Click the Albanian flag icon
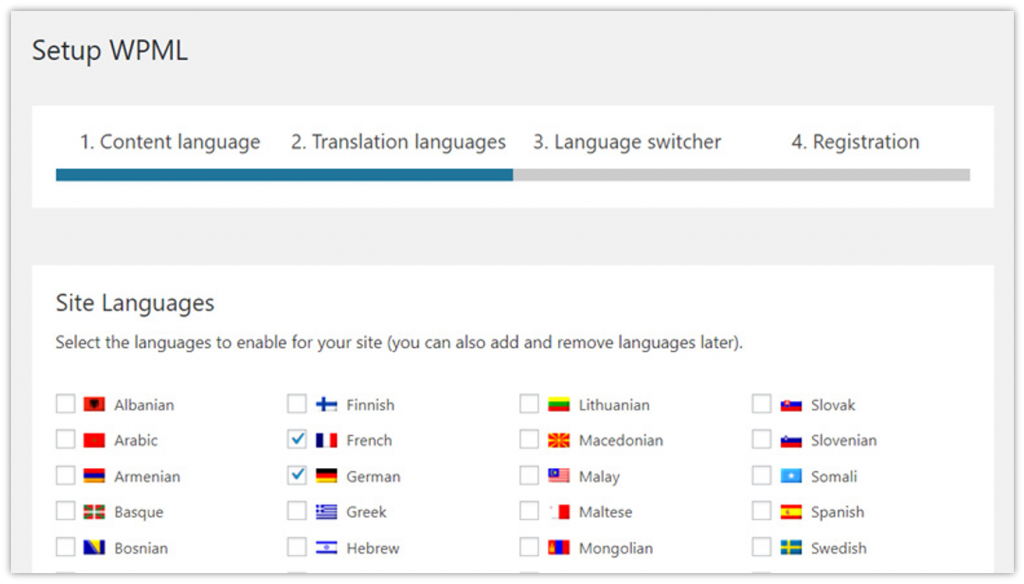 pos(95,404)
